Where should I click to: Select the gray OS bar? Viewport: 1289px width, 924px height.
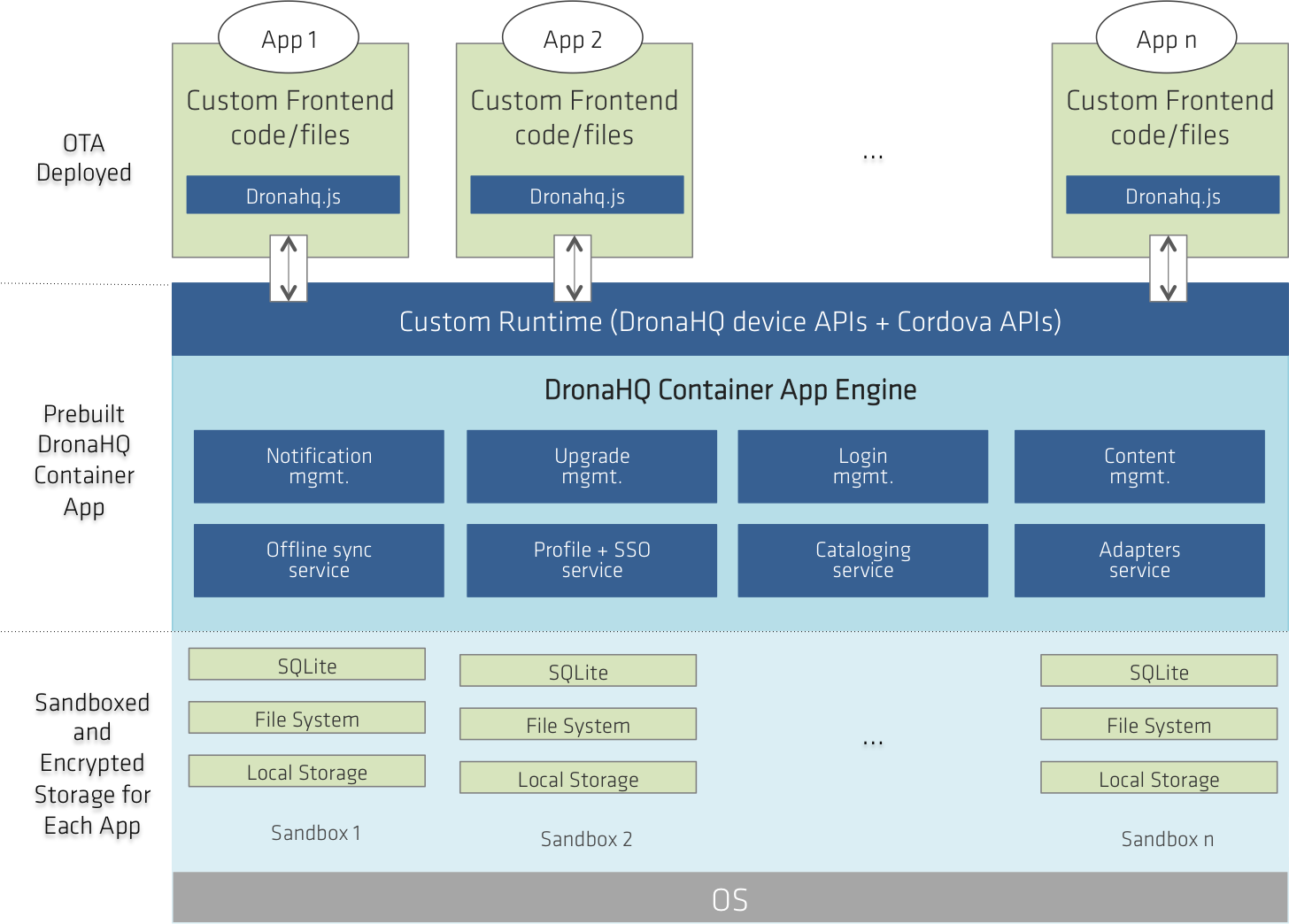pyautogui.click(x=730, y=897)
